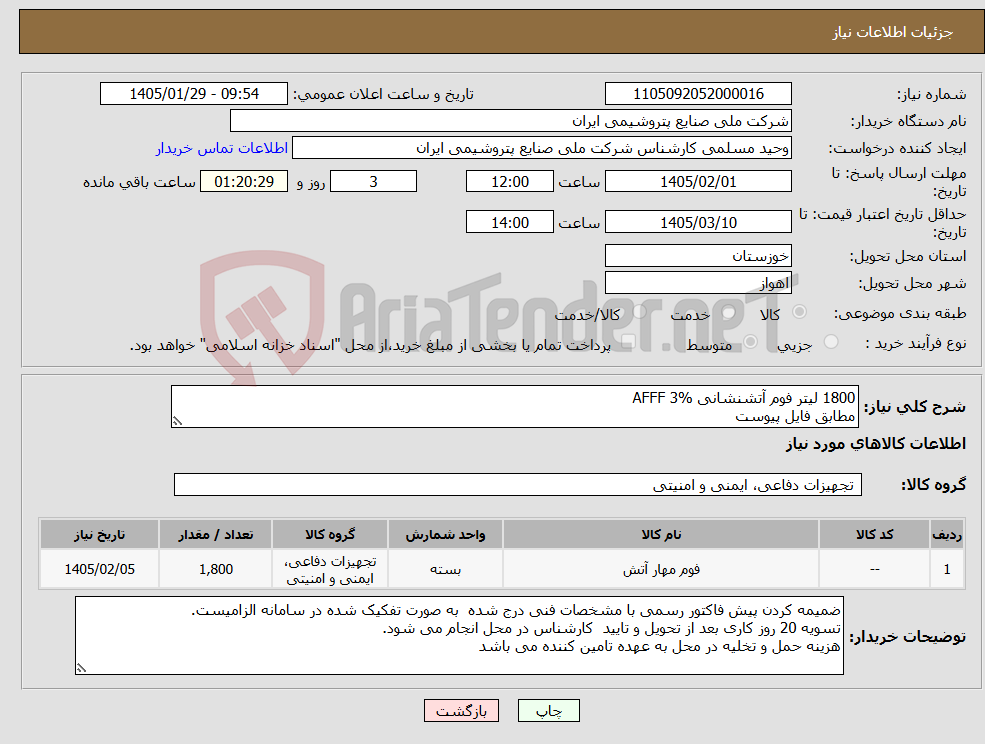Screen dimensions: 985x744
Task: Click the بازگشت (back) button
Action: click(x=461, y=711)
